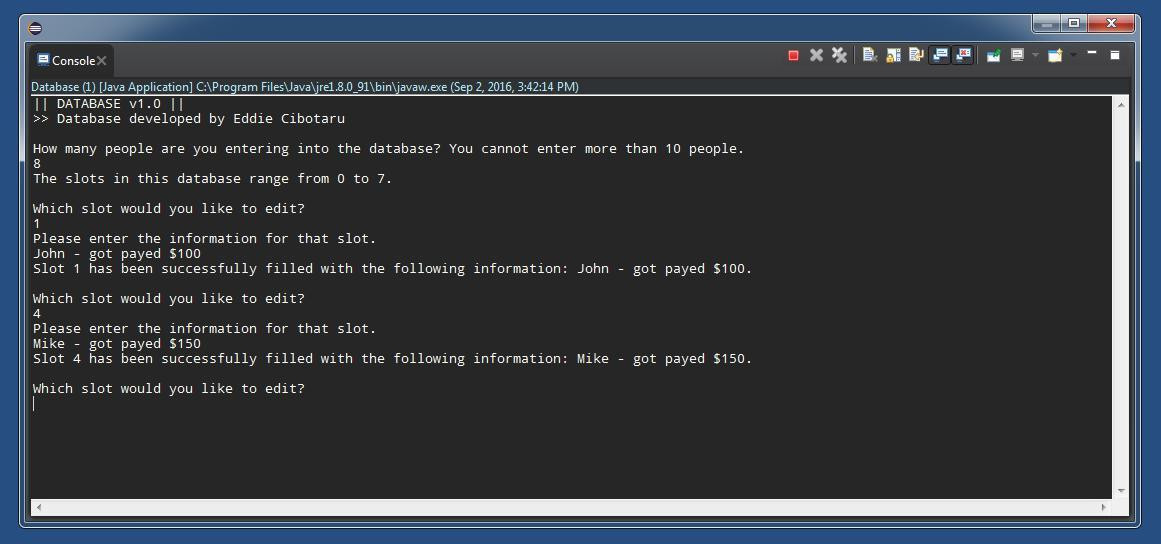This screenshot has height=544, width=1161.
Task: Click the Pin Console icon
Action: [994, 56]
